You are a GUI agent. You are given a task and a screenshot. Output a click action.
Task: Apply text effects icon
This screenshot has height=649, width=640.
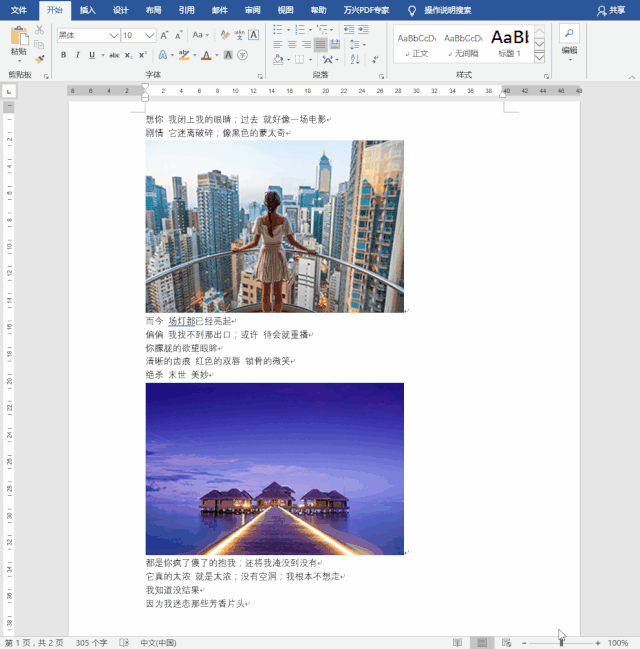pos(163,55)
